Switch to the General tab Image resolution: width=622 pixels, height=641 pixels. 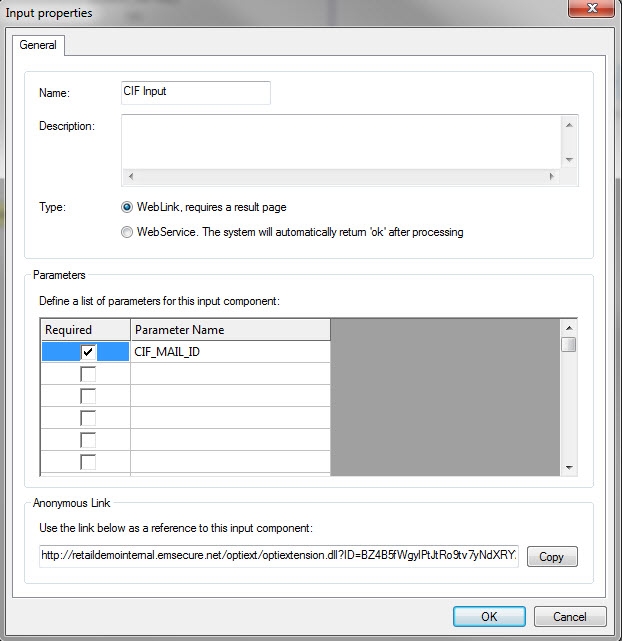click(38, 46)
